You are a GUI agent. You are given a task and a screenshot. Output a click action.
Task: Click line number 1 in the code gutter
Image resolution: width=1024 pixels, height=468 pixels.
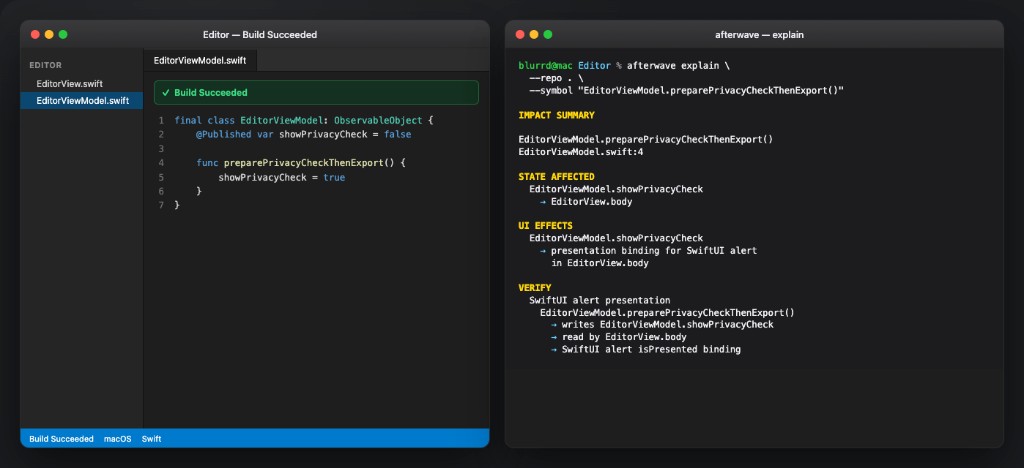(161, 121)
